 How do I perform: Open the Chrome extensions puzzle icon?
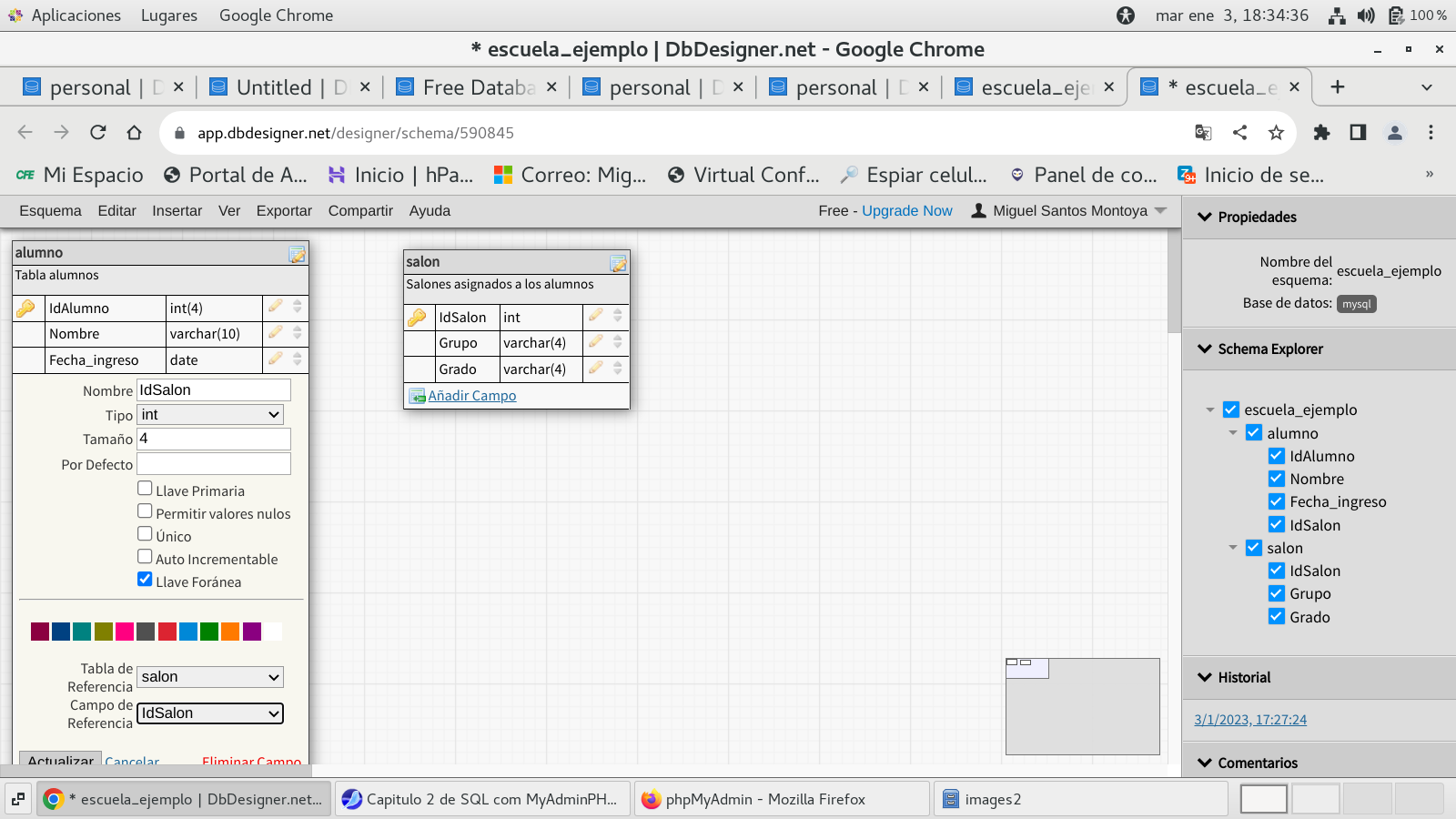pyautogui.click(x=1321, y=133)
